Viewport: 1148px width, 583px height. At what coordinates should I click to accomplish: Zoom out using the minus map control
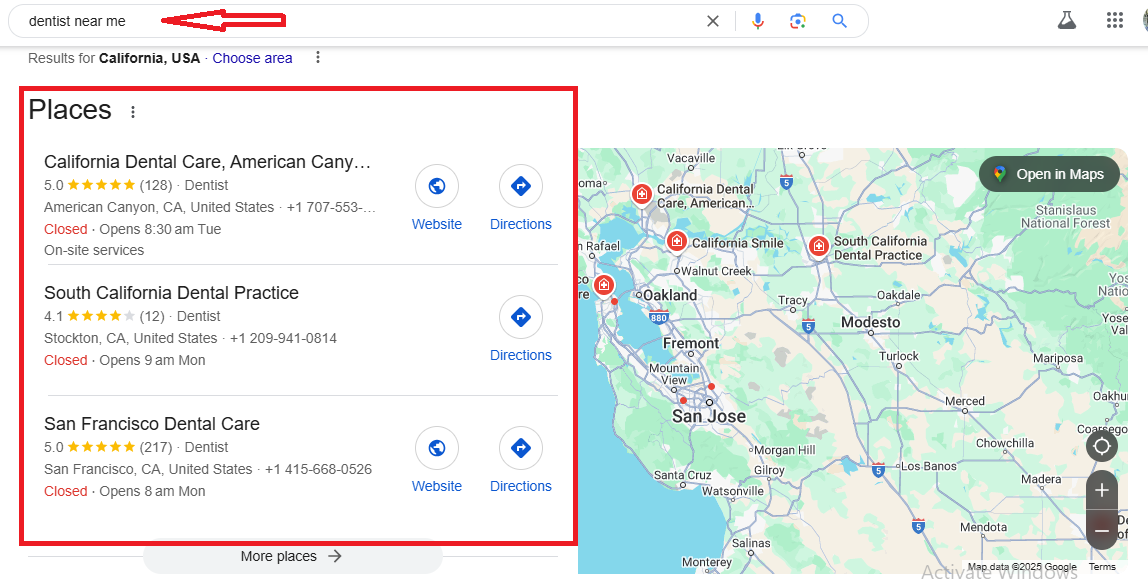tap(1101, 530)
